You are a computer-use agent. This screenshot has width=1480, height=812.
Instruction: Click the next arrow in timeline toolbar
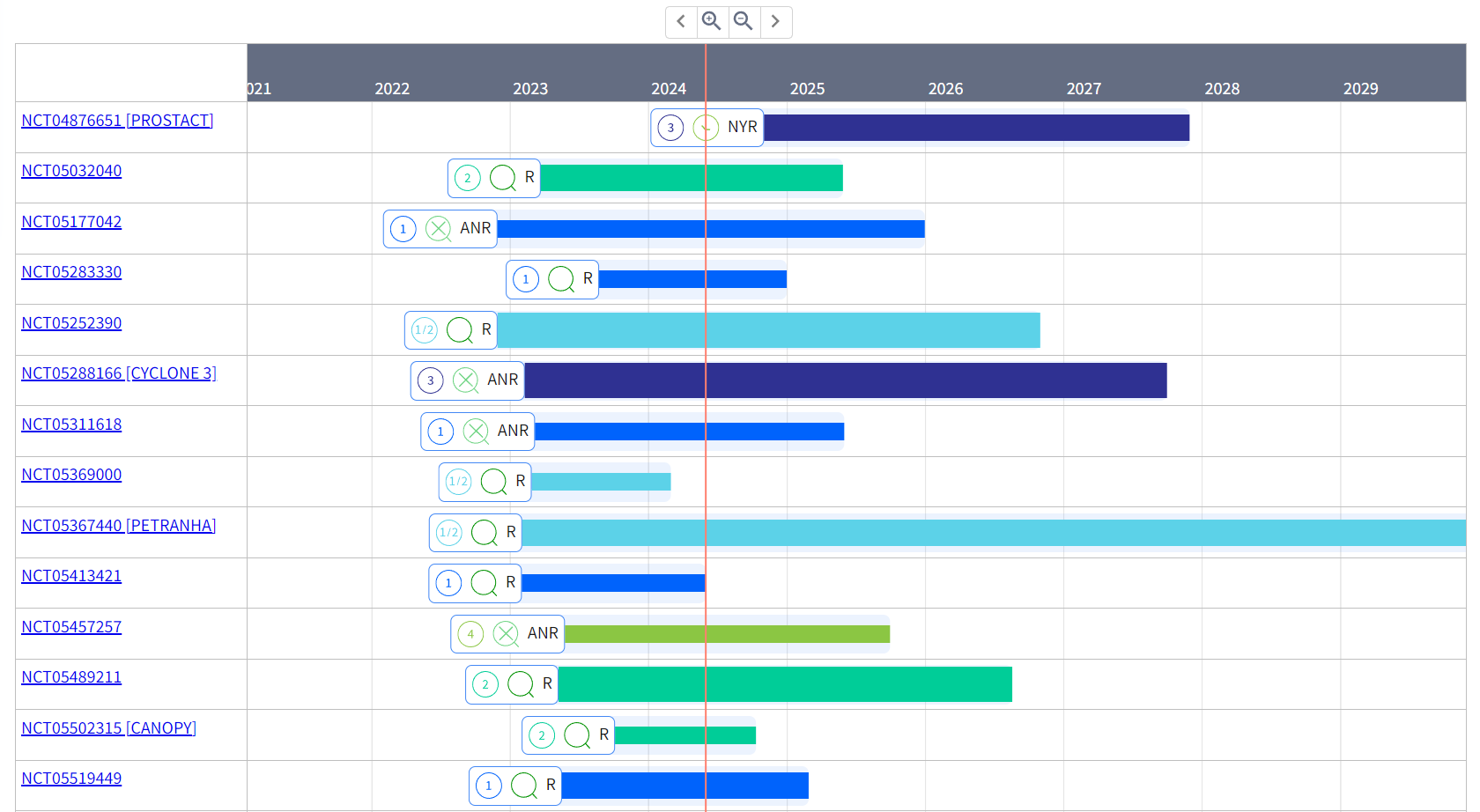click(775, 22)
